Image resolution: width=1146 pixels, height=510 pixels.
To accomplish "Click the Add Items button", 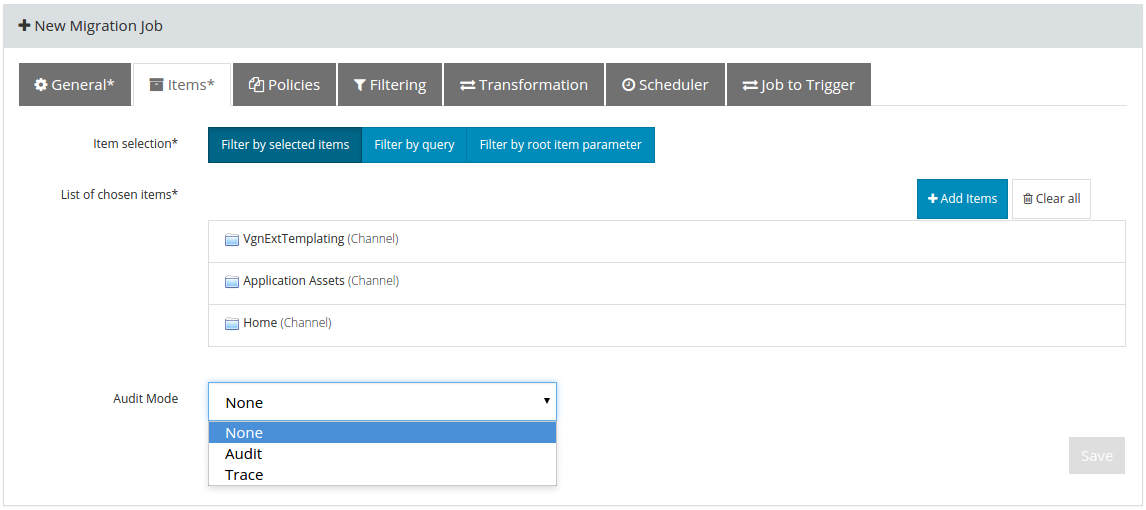I will [962, 199].
